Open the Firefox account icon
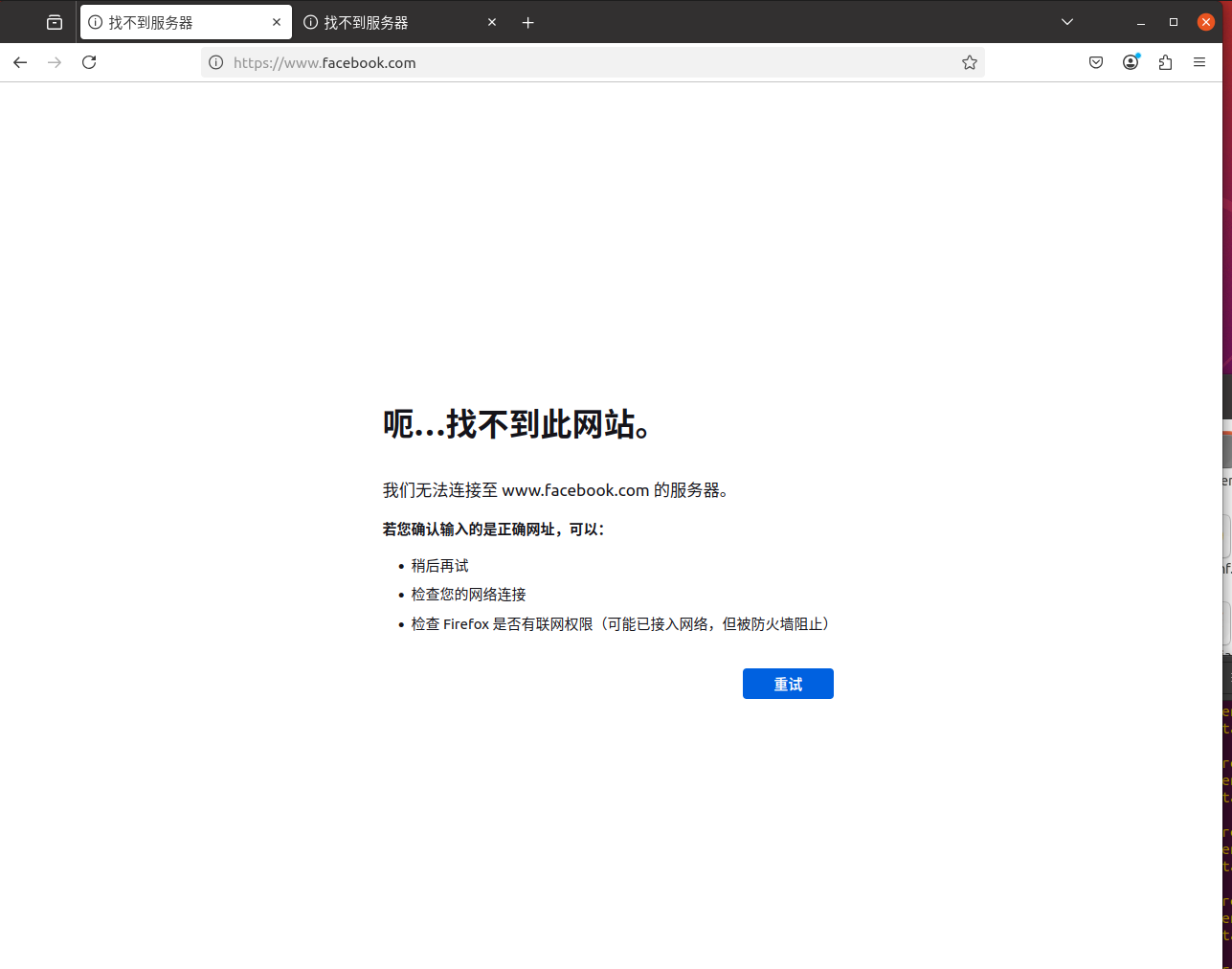 1130,62
